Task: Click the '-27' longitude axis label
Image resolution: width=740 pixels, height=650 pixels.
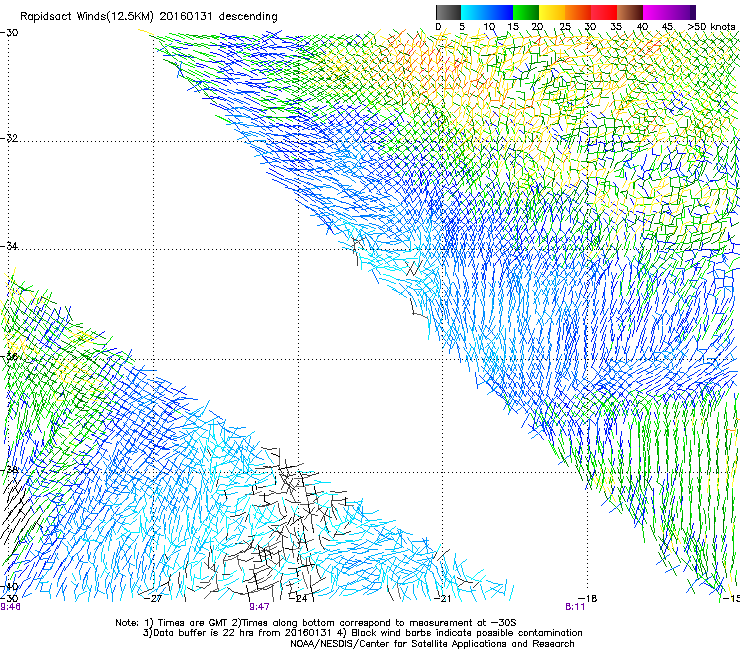Action: click(153, 598)
